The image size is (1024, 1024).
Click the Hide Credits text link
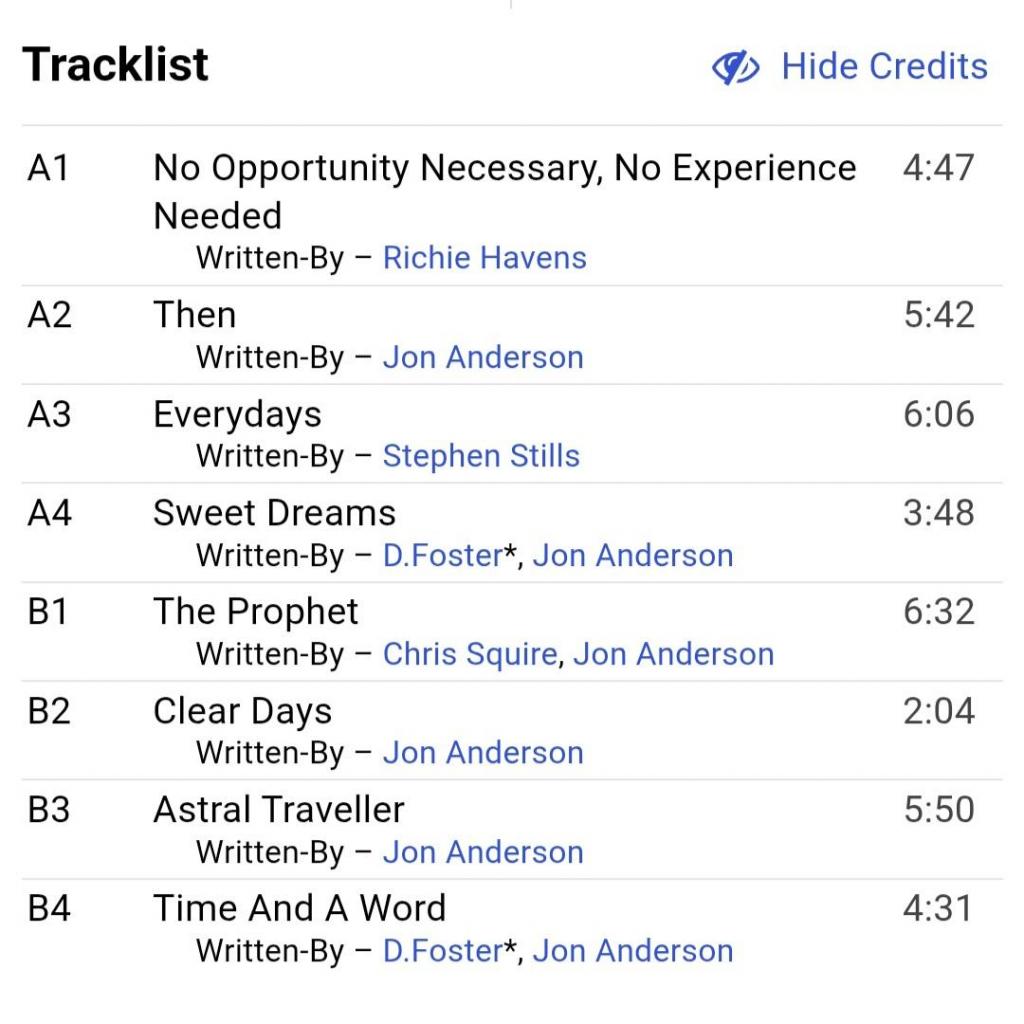(884, 67)
